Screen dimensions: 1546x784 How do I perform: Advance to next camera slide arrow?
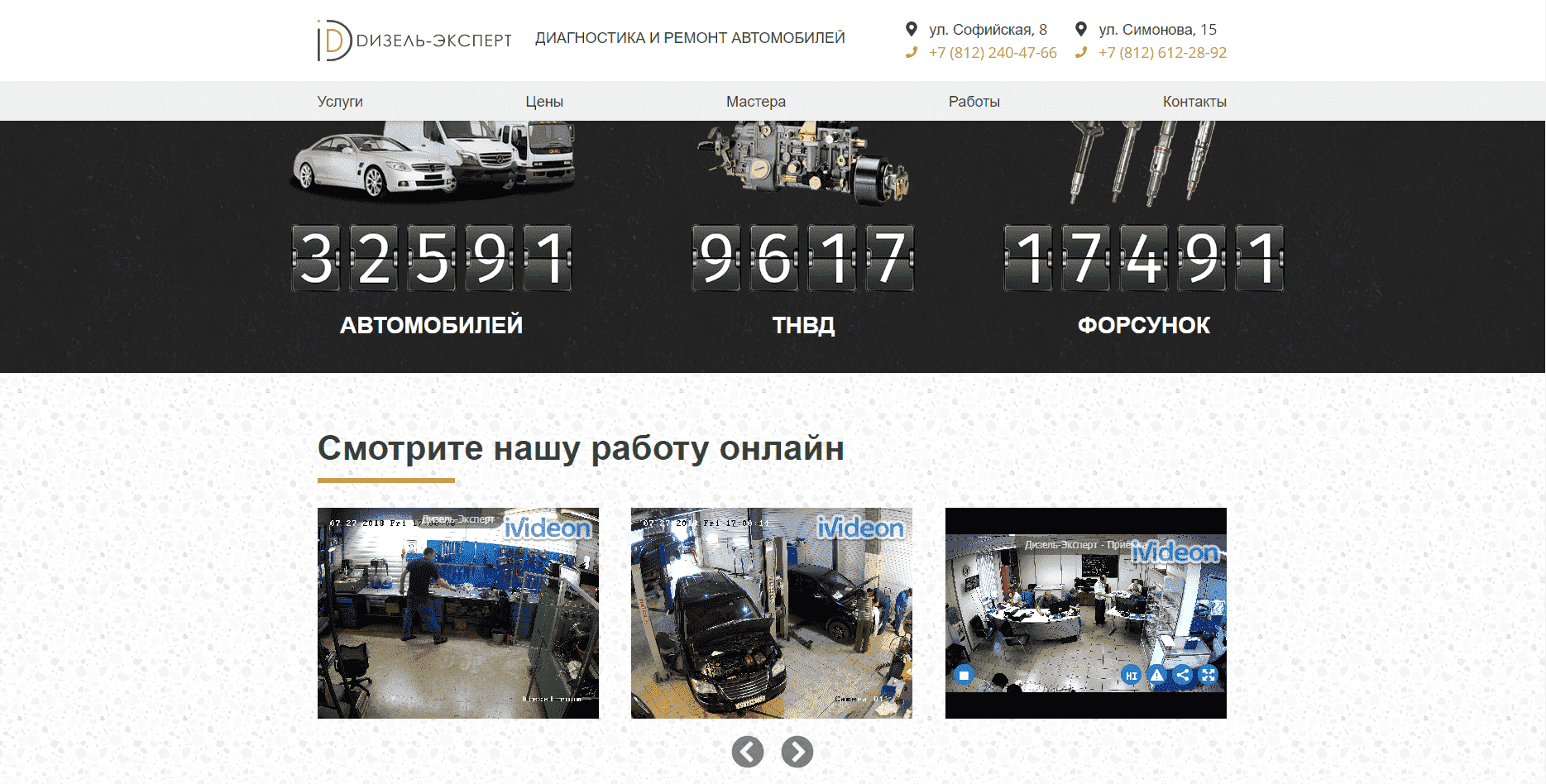(x=797, y=752)
